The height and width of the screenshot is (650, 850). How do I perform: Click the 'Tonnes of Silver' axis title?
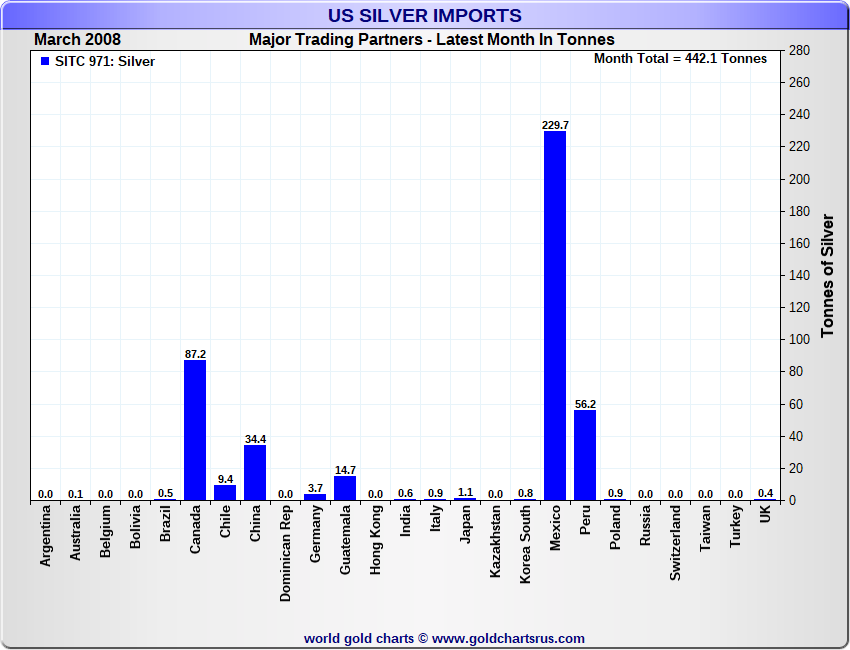point(828,275)
